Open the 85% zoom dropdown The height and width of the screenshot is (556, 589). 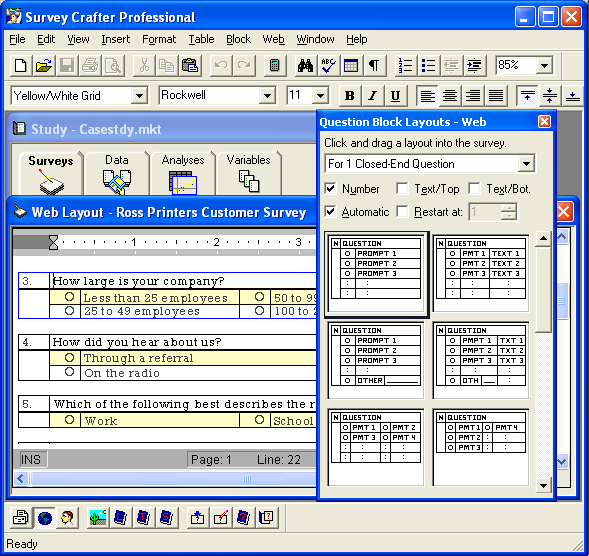click(544, 66)
